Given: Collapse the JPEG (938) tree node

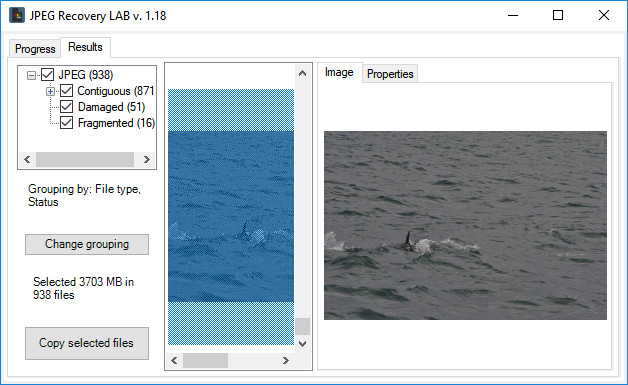Looking at the screenshot, I should (x=31, y=75).
